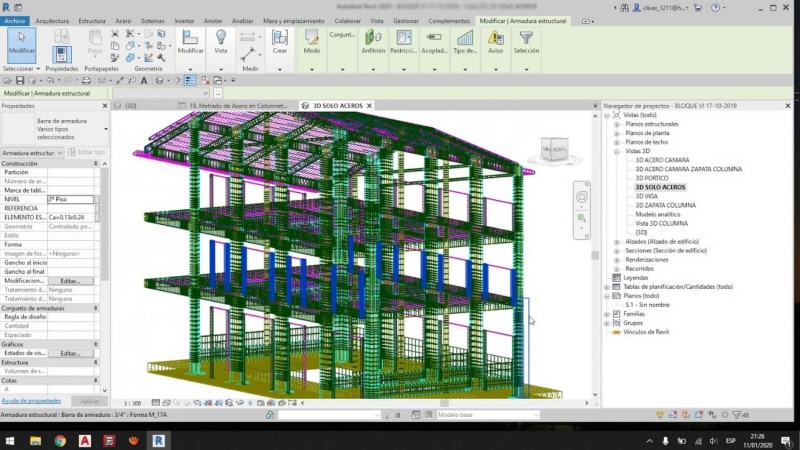
Task: Click the 3D view vertical scrollbar
Action: [x=595, y=255]
